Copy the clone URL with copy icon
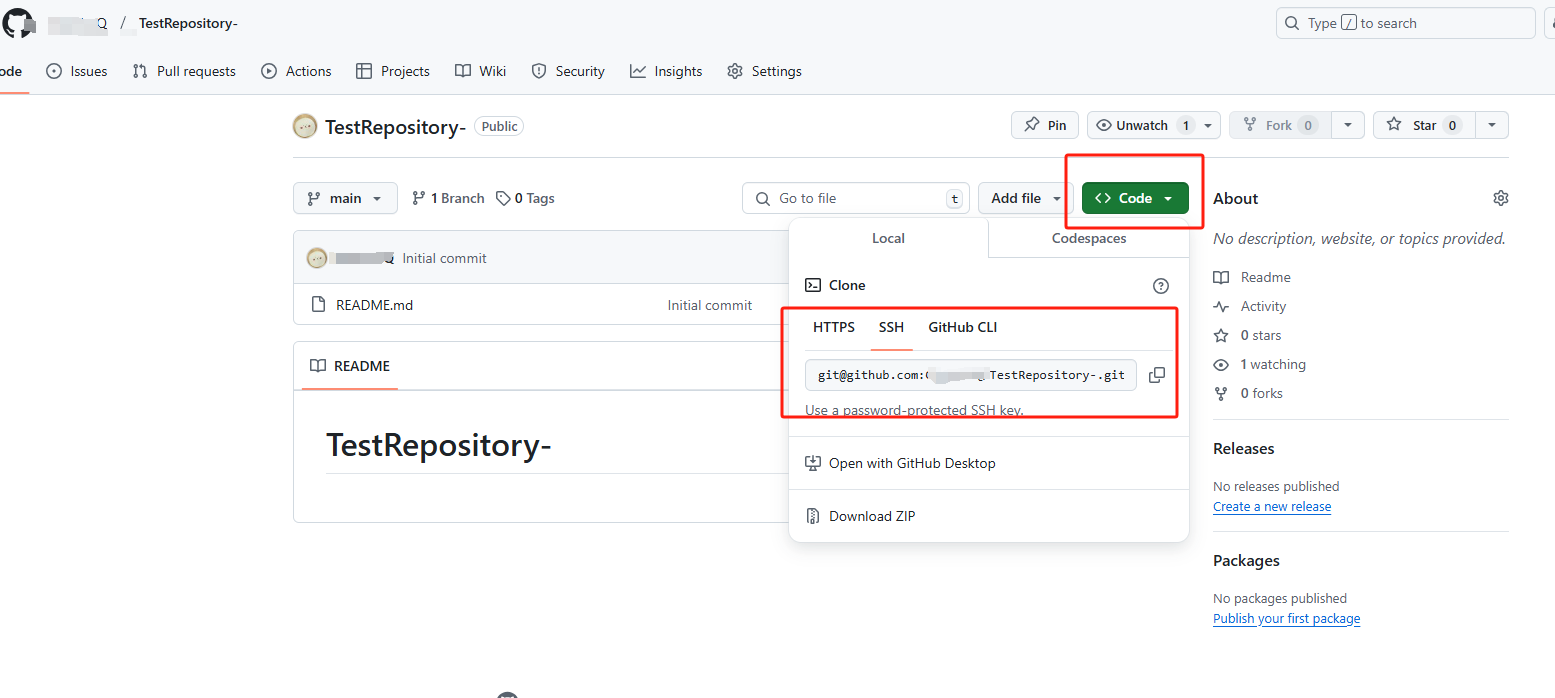This screenshot has width=1555, height=698. [x=1157, y=375]
